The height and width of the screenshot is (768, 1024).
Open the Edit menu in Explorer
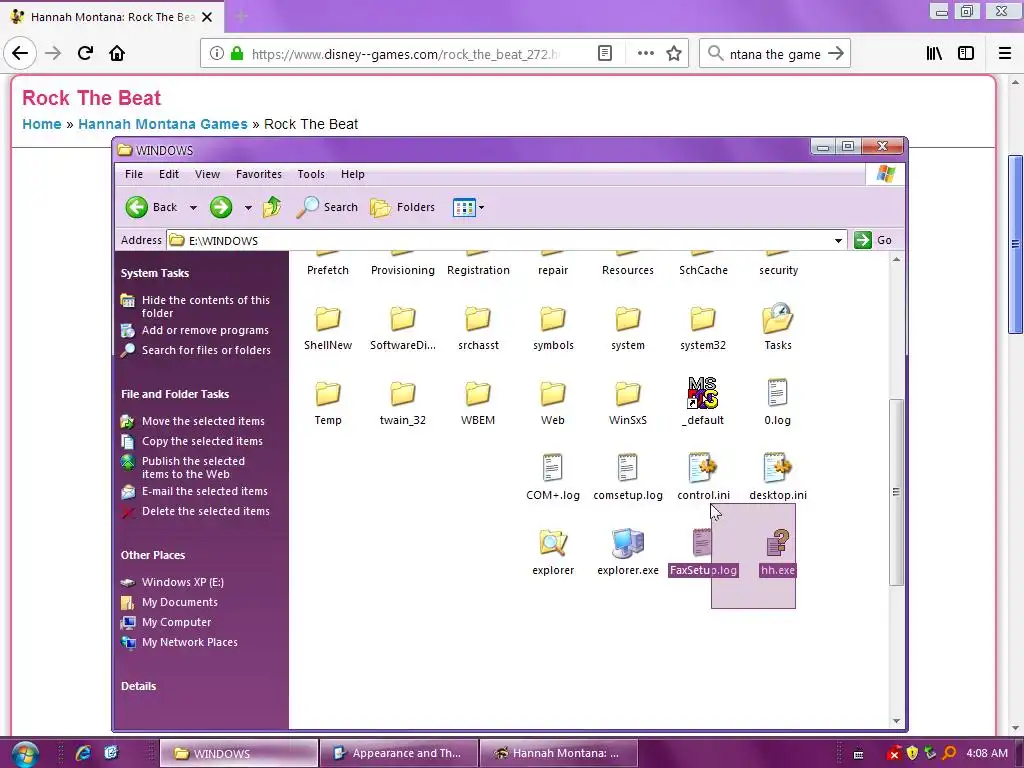pyautogui.click(x=168, y=174)
